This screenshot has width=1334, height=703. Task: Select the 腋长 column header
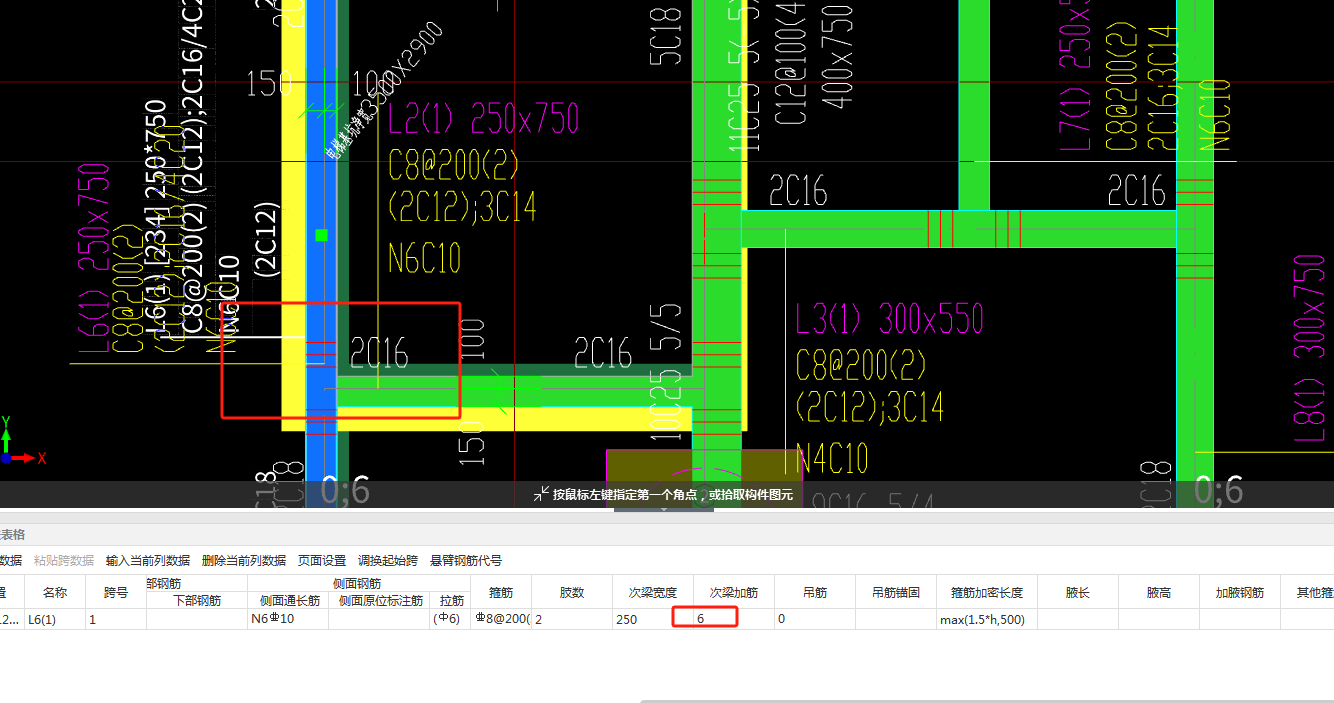tap(1078, 592)
